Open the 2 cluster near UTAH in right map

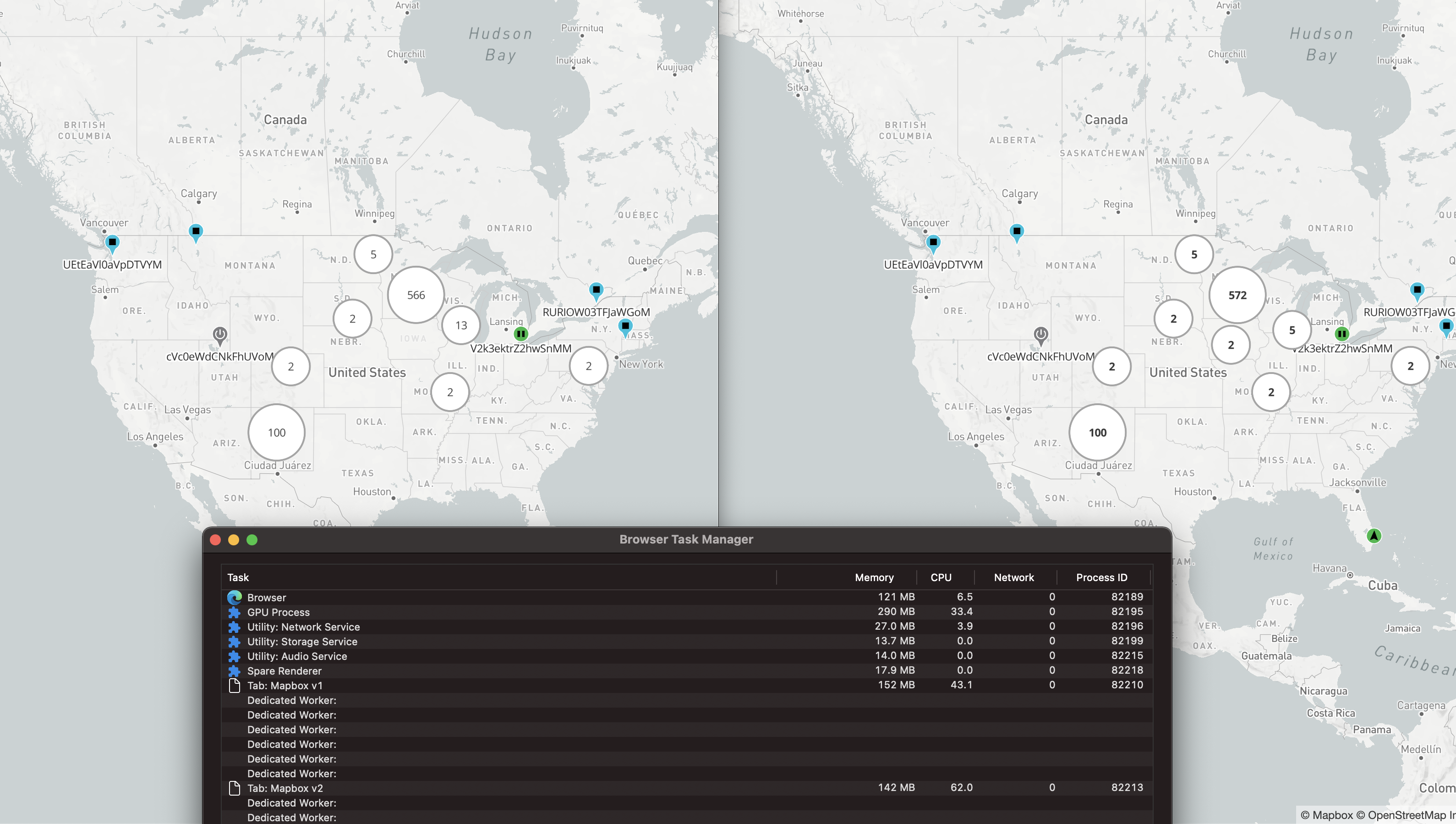point(1111,366)
